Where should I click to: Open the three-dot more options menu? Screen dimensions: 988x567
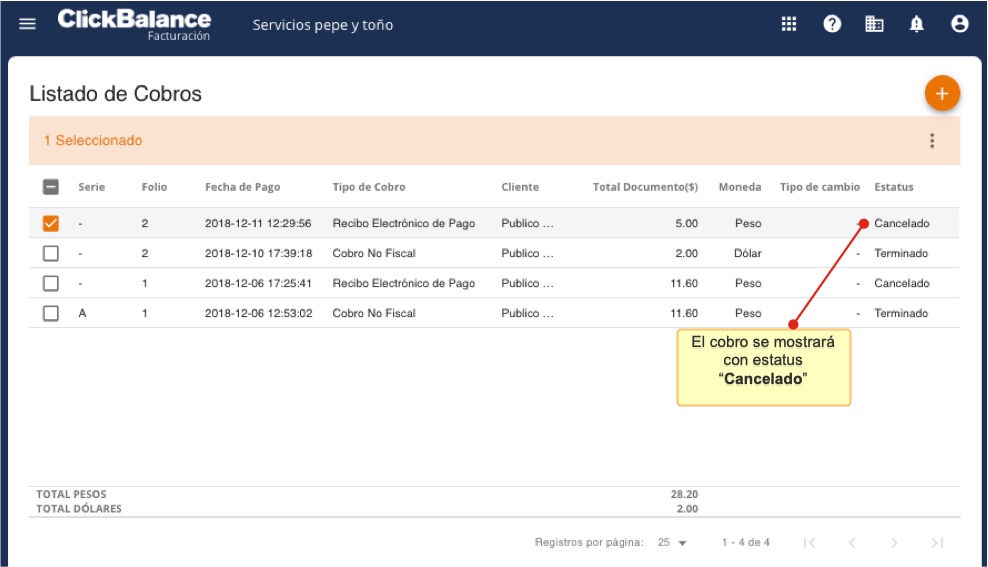pyautogui.click(x=932, y=141)
